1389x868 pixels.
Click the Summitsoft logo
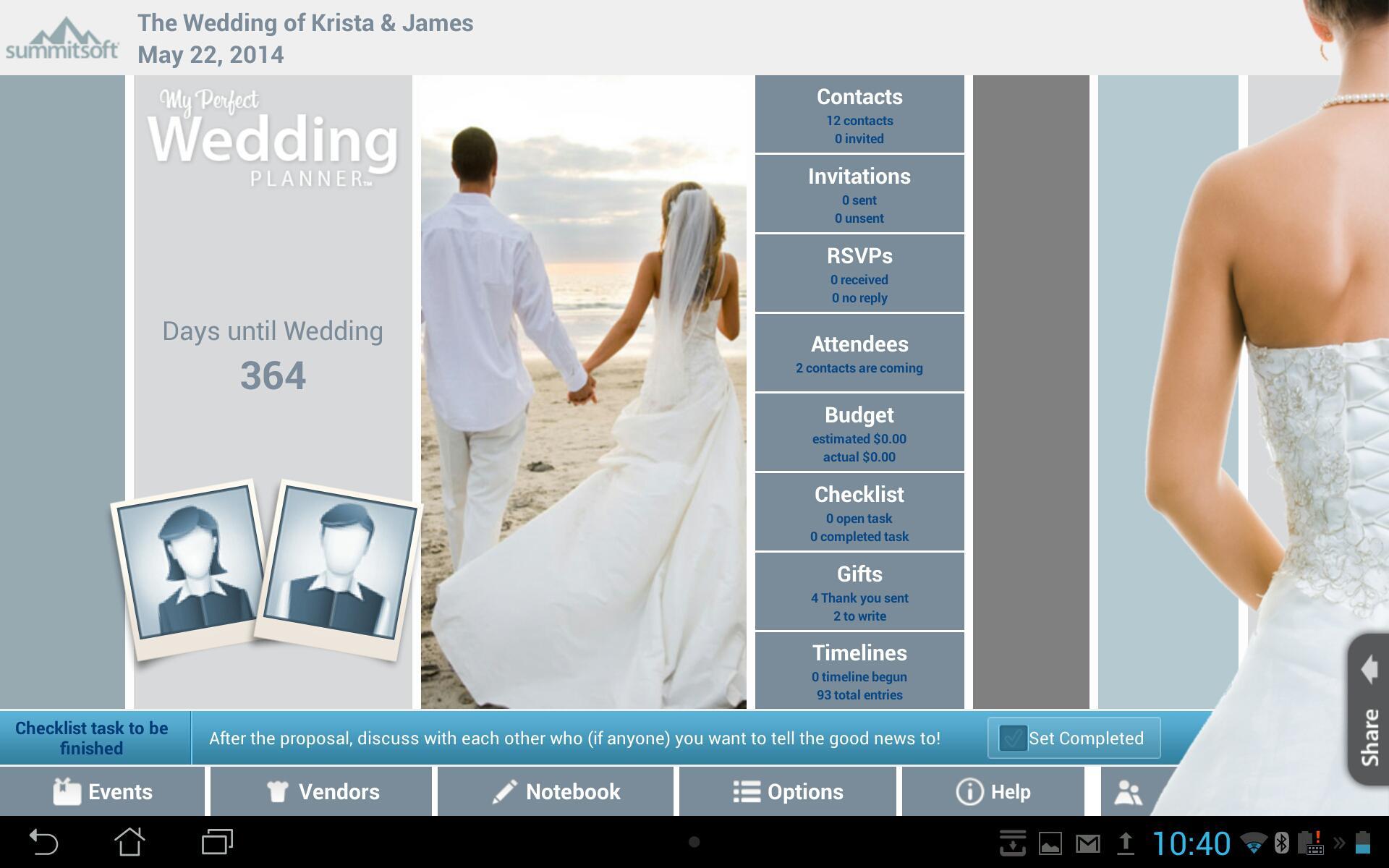point(62,35)
